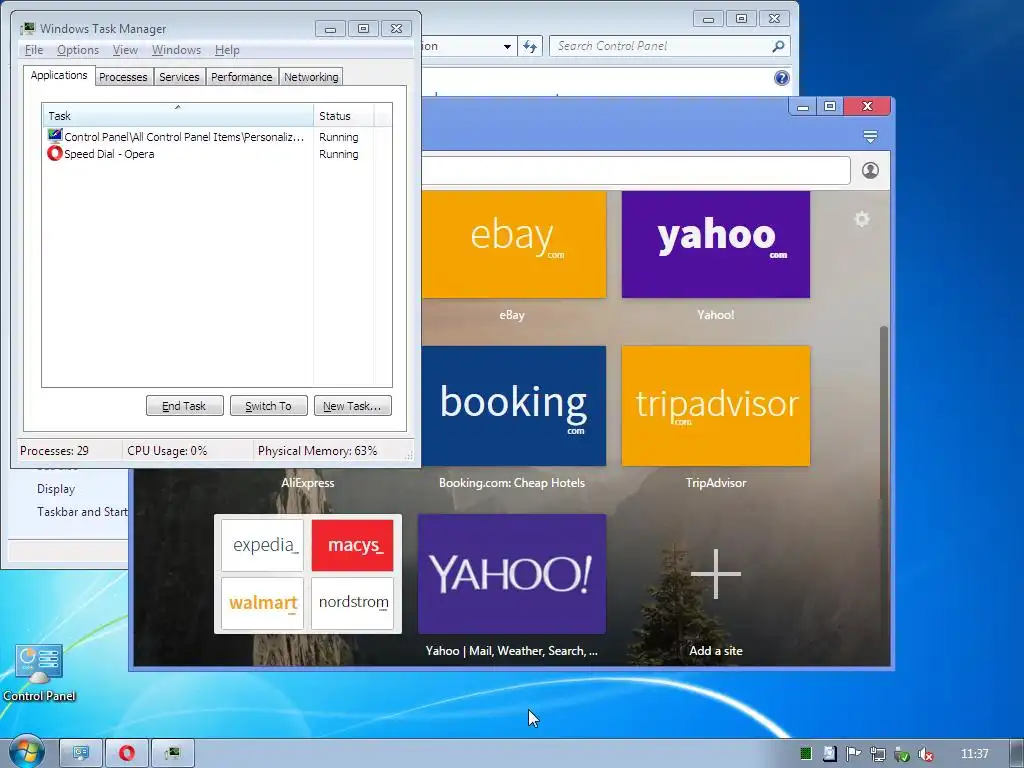Open Task Manager Options menu

click(x=78, y=50)
